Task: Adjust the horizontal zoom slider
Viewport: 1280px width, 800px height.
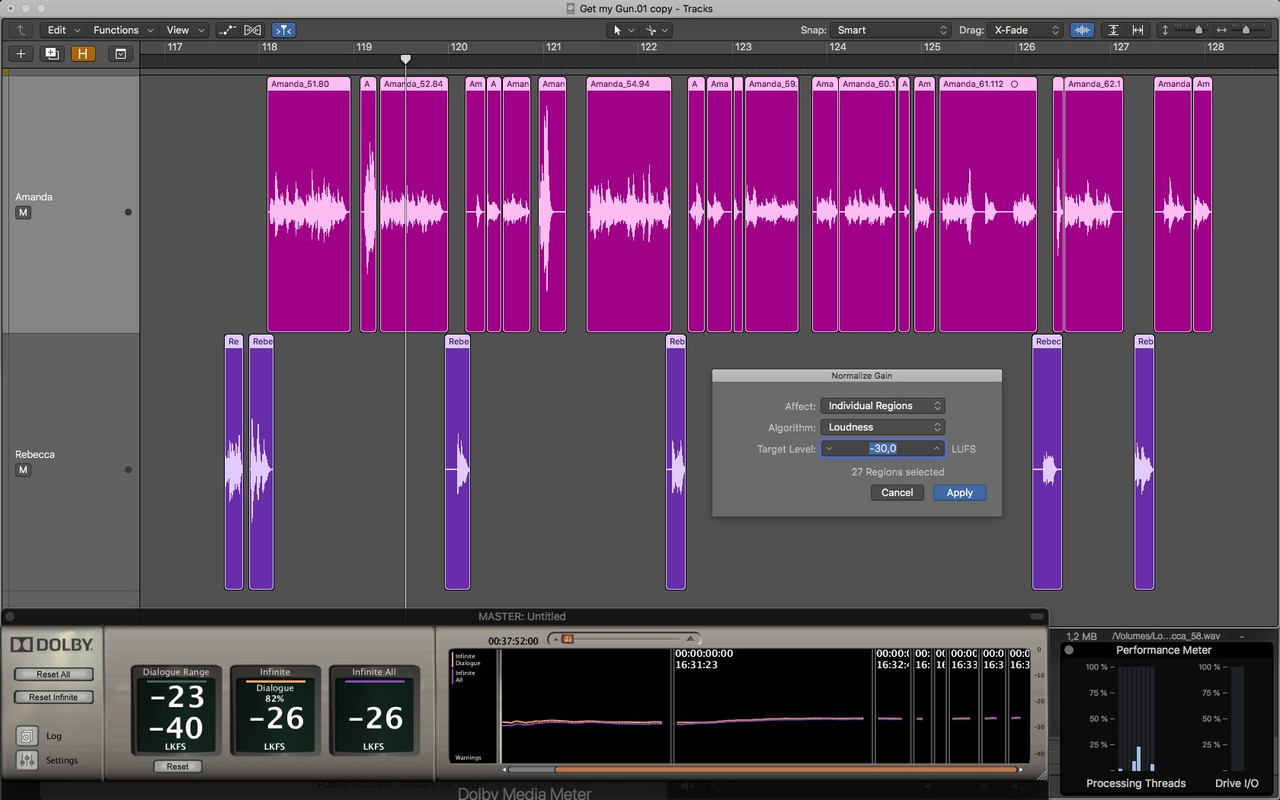Action: pos(1246,30)
